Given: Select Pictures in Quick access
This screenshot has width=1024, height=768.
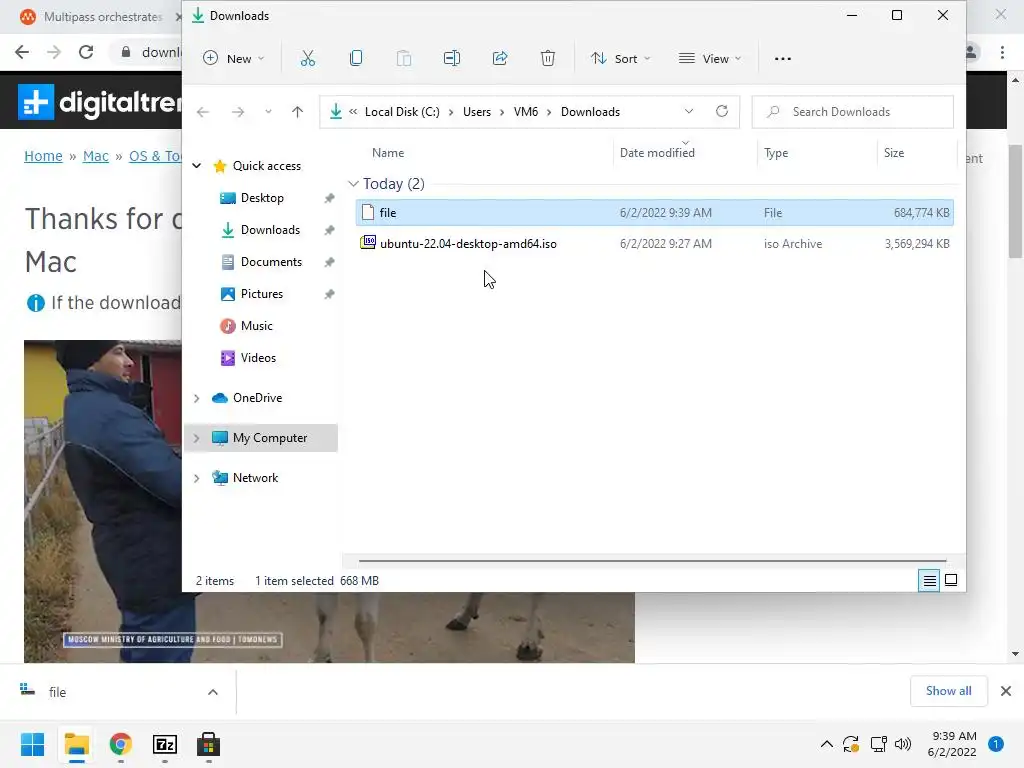Looking at the screenshot, I should point(262,294).
